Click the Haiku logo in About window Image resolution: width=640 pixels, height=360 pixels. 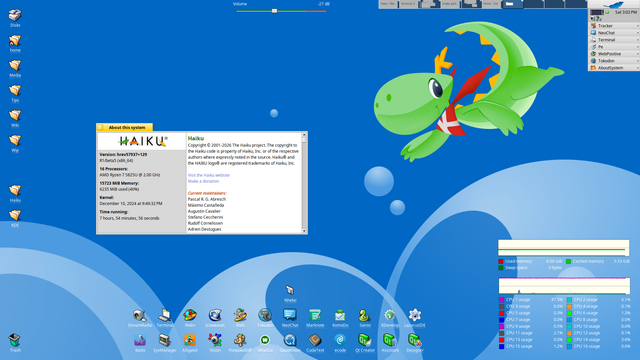pos(142,141)
